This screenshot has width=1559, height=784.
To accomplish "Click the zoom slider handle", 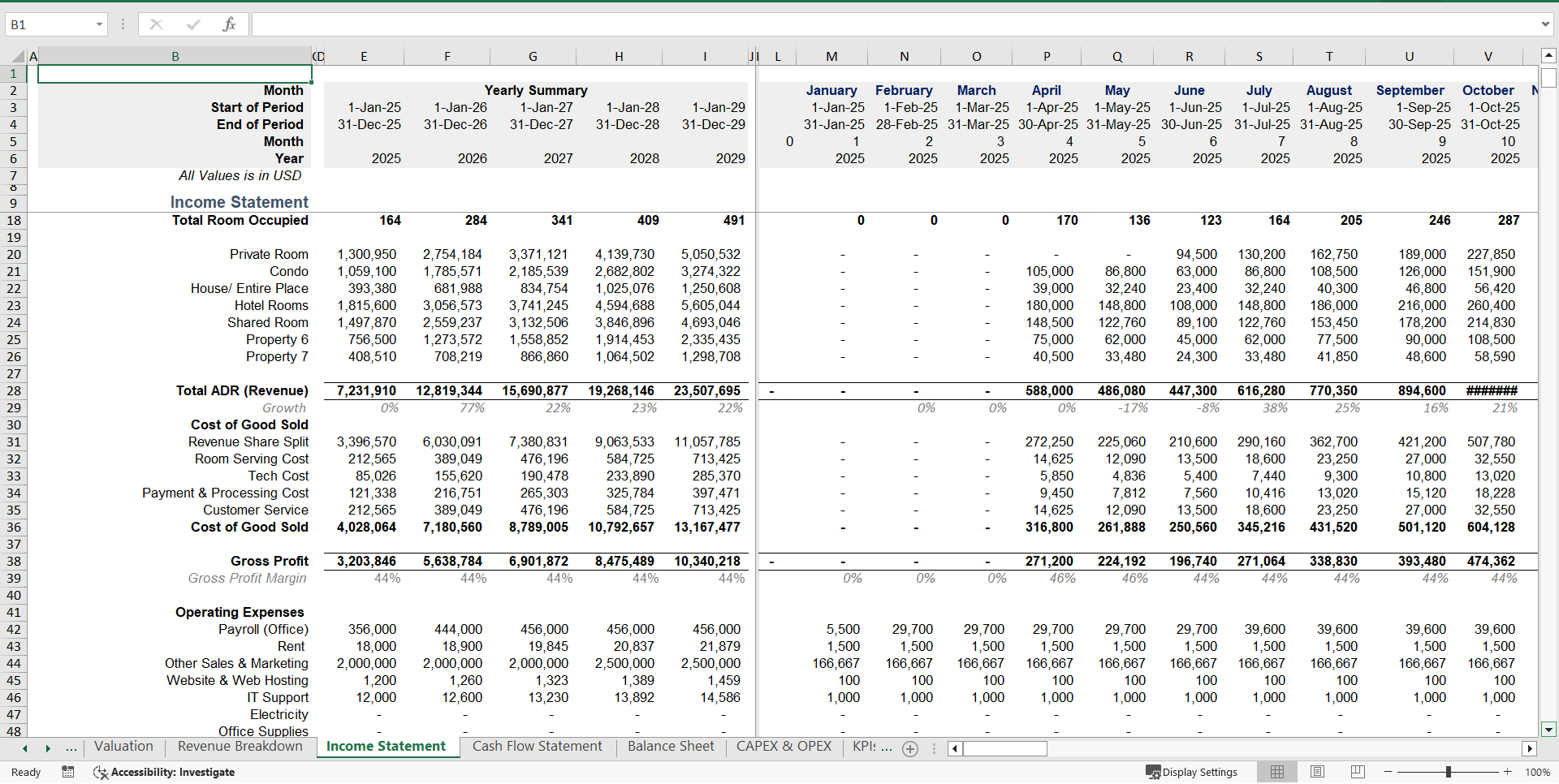I will tap(1448, 772).
